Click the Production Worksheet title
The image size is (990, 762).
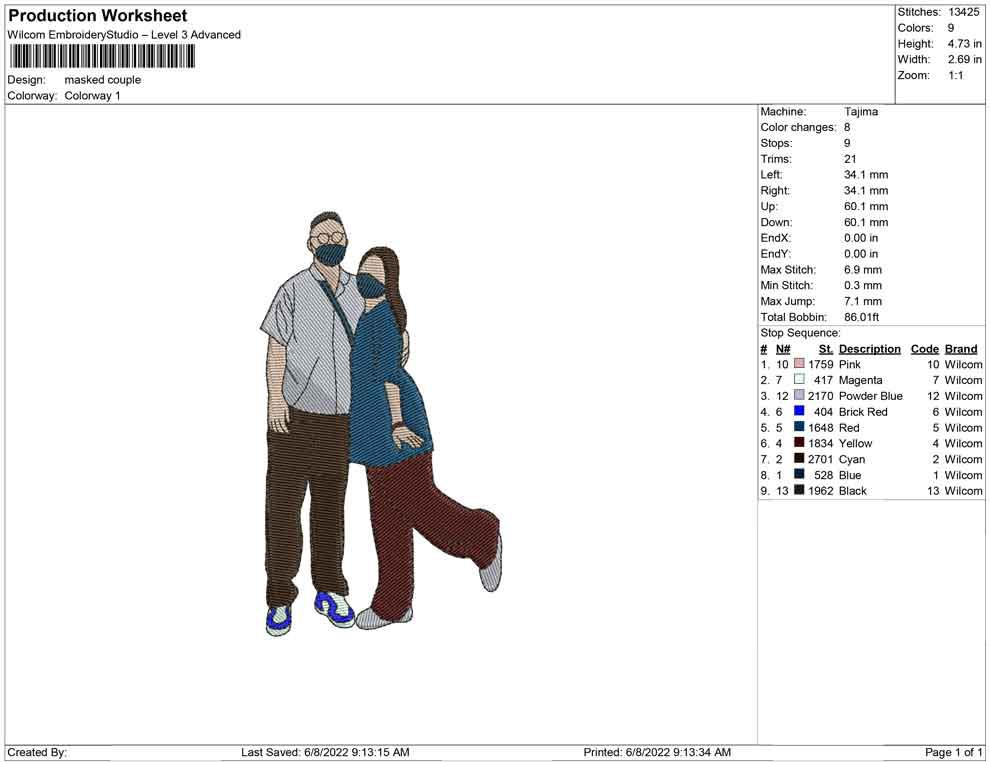pos(98,16)
